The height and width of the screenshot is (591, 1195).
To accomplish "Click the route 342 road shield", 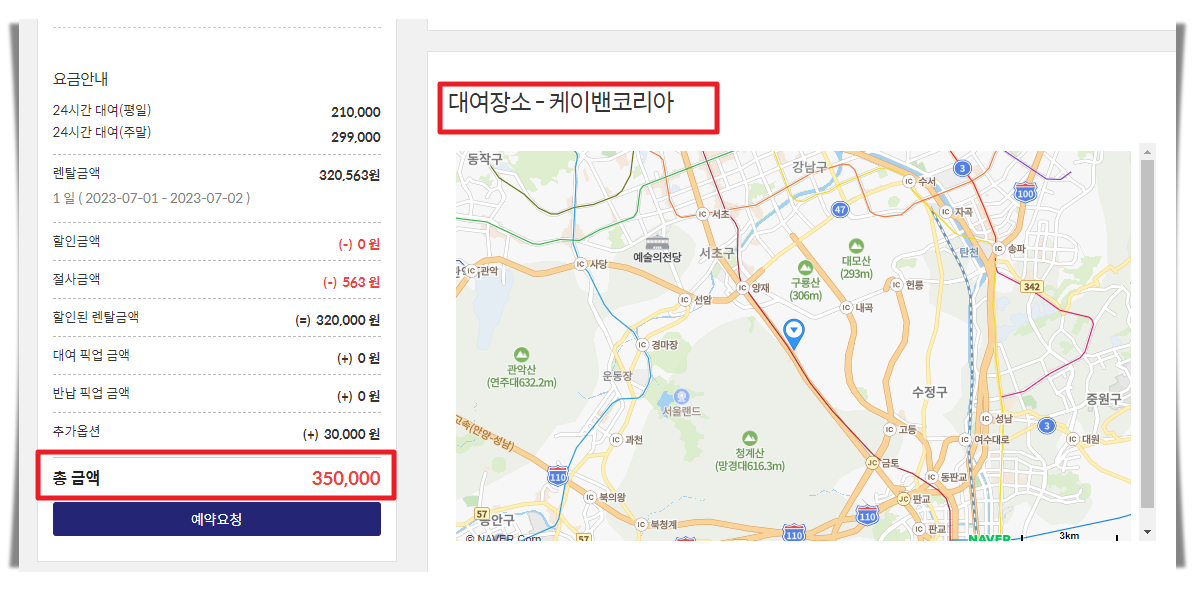I will click(1033, 285).
